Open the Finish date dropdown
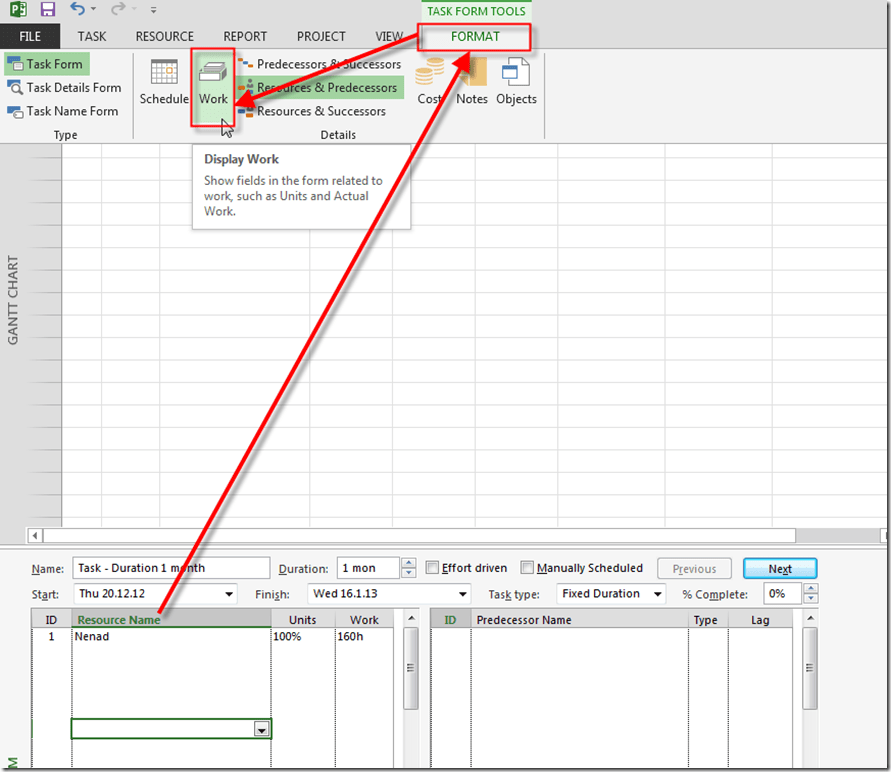 click(462, 594)
